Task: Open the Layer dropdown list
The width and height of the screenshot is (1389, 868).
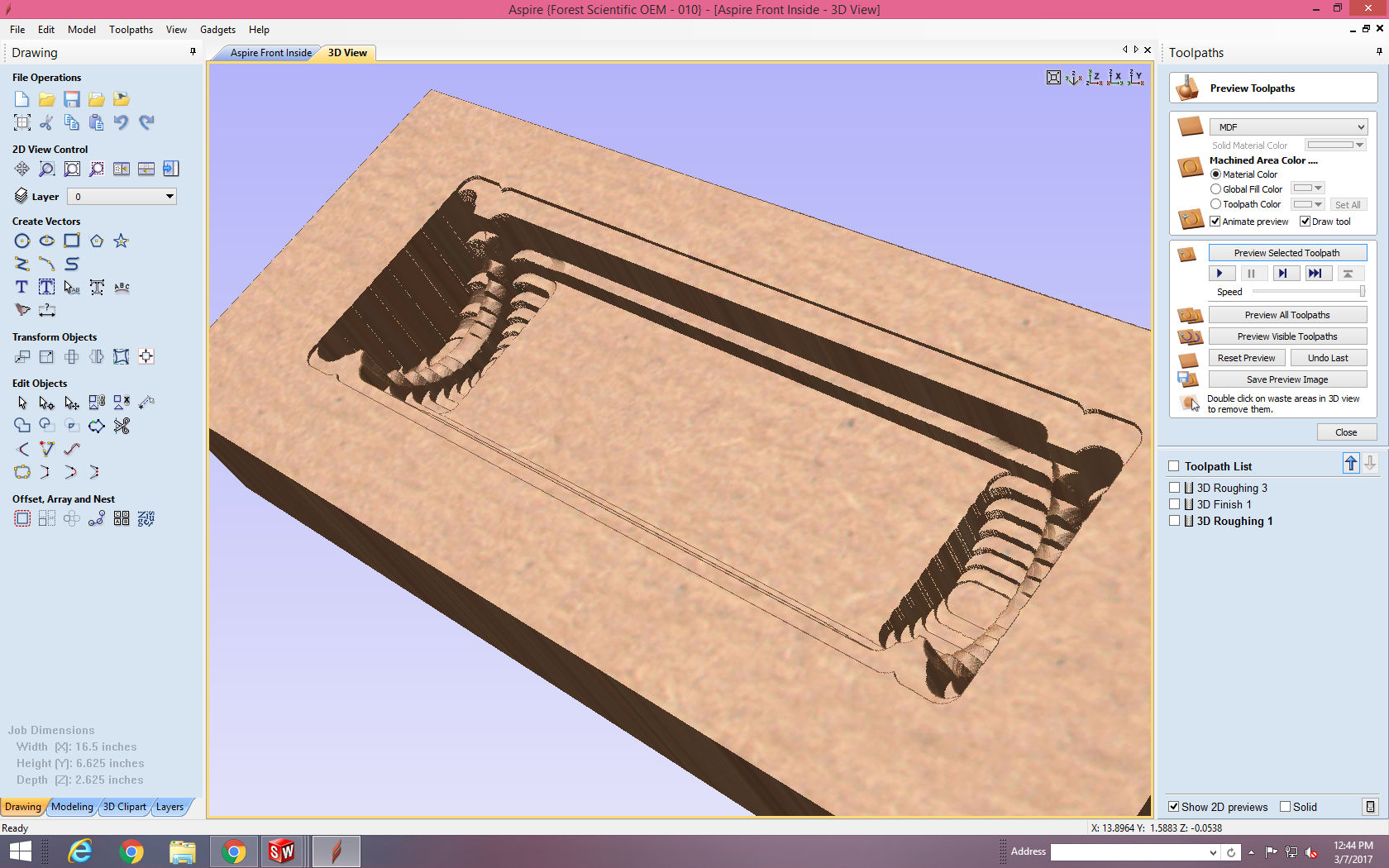Action: (169, 197)
